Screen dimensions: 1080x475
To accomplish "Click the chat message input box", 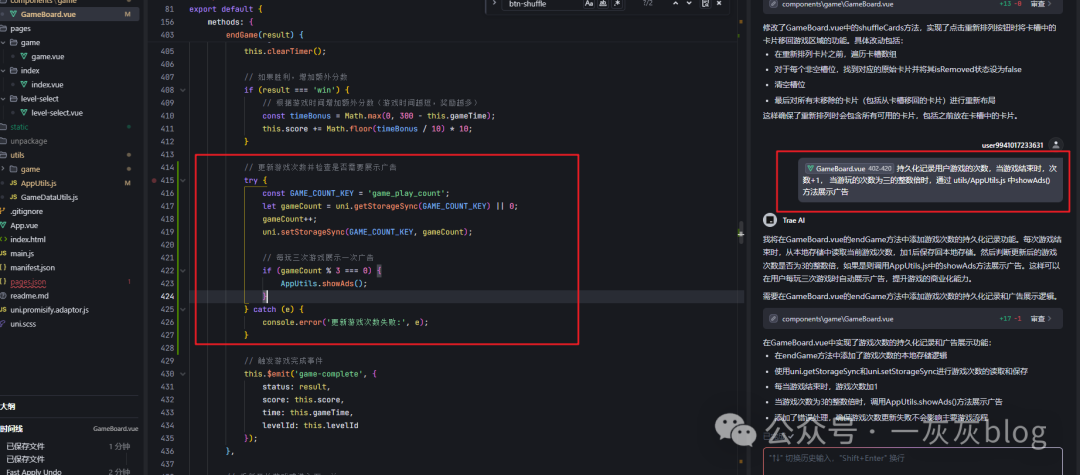I will [x=910, y=457].
